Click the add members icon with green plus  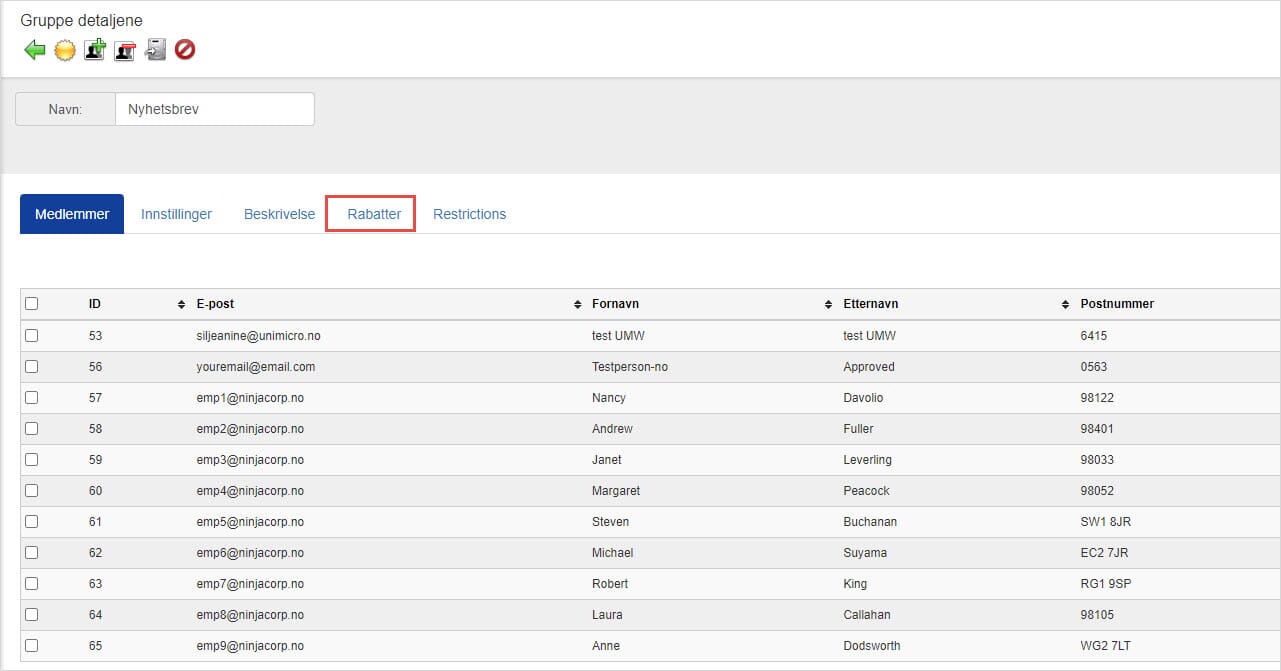tap(95, 50)
